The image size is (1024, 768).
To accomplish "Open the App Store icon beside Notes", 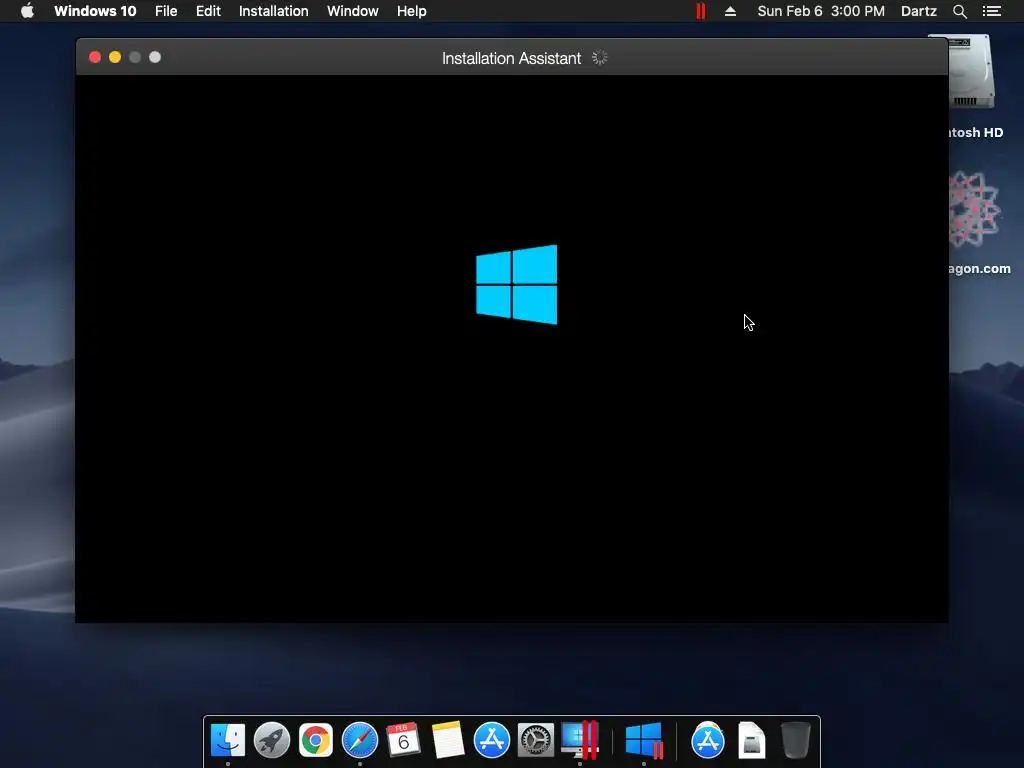I will click(x=491, y=740).
